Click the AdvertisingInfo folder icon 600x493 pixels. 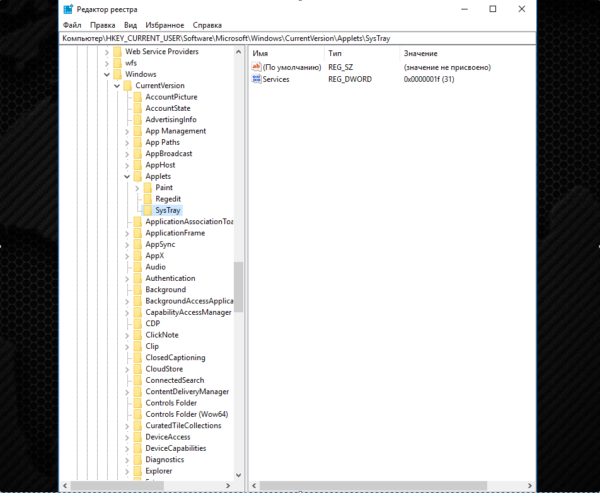(x=137, y=119)
